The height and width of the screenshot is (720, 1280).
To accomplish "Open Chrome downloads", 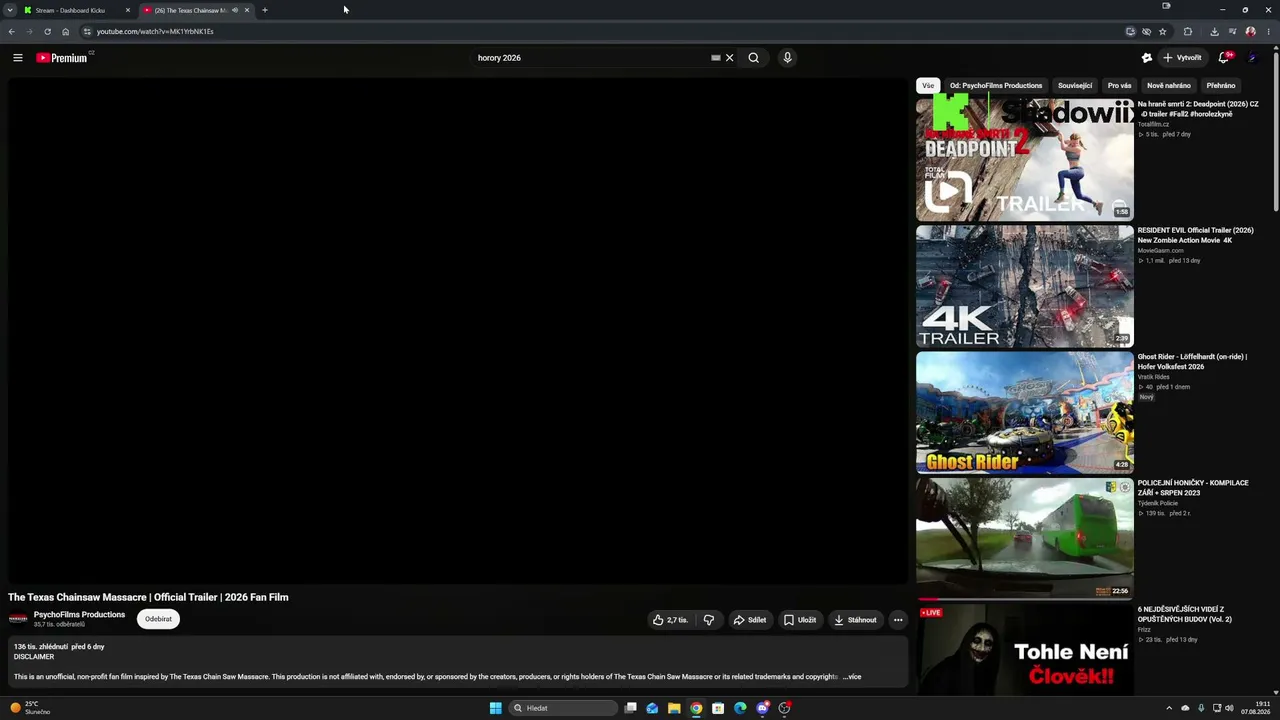I will (x=1214, y=31).
